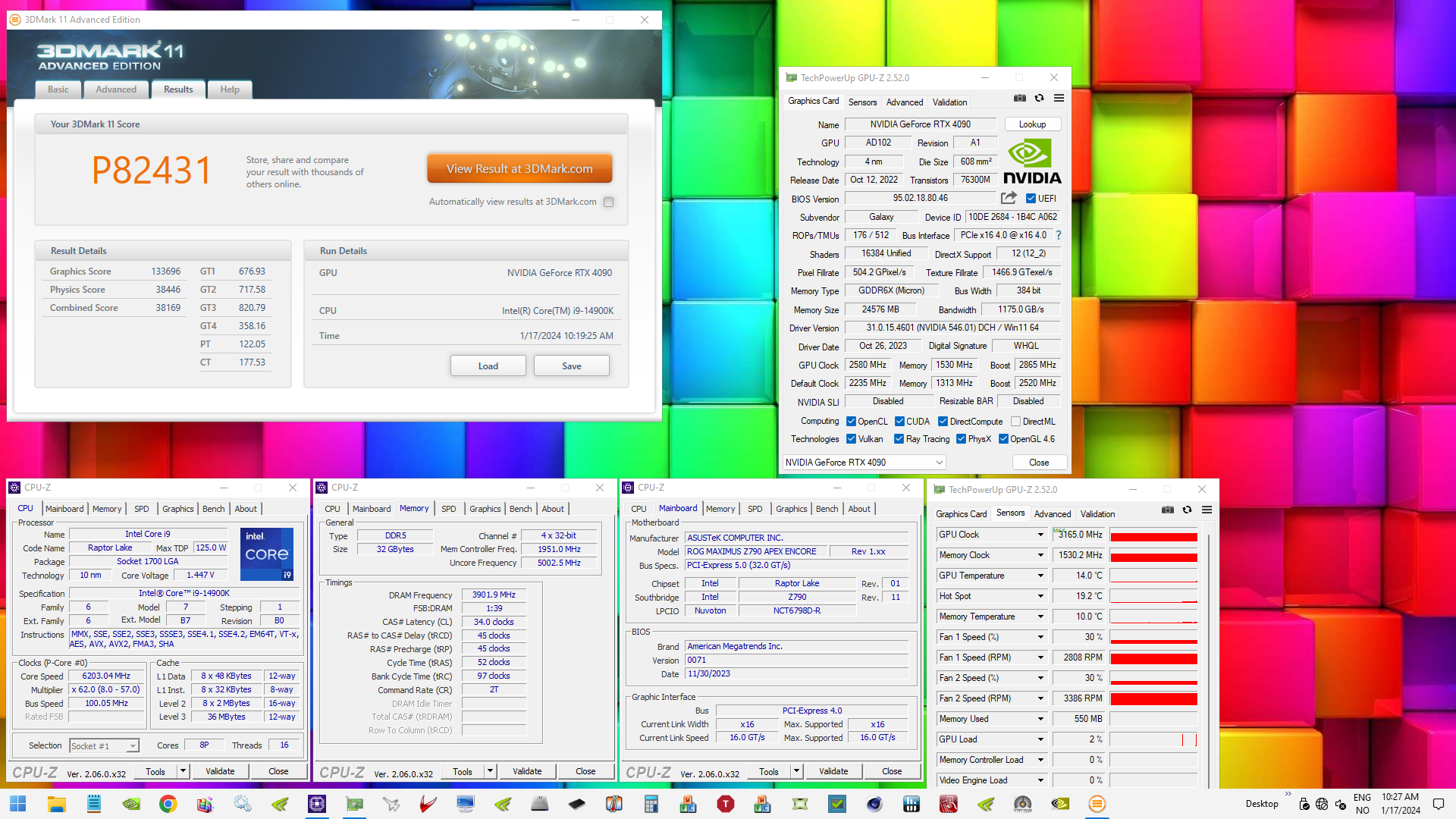Toggle the DirectCompute checkbox
Screen dimensions: 1456x819
coord(943,422)
